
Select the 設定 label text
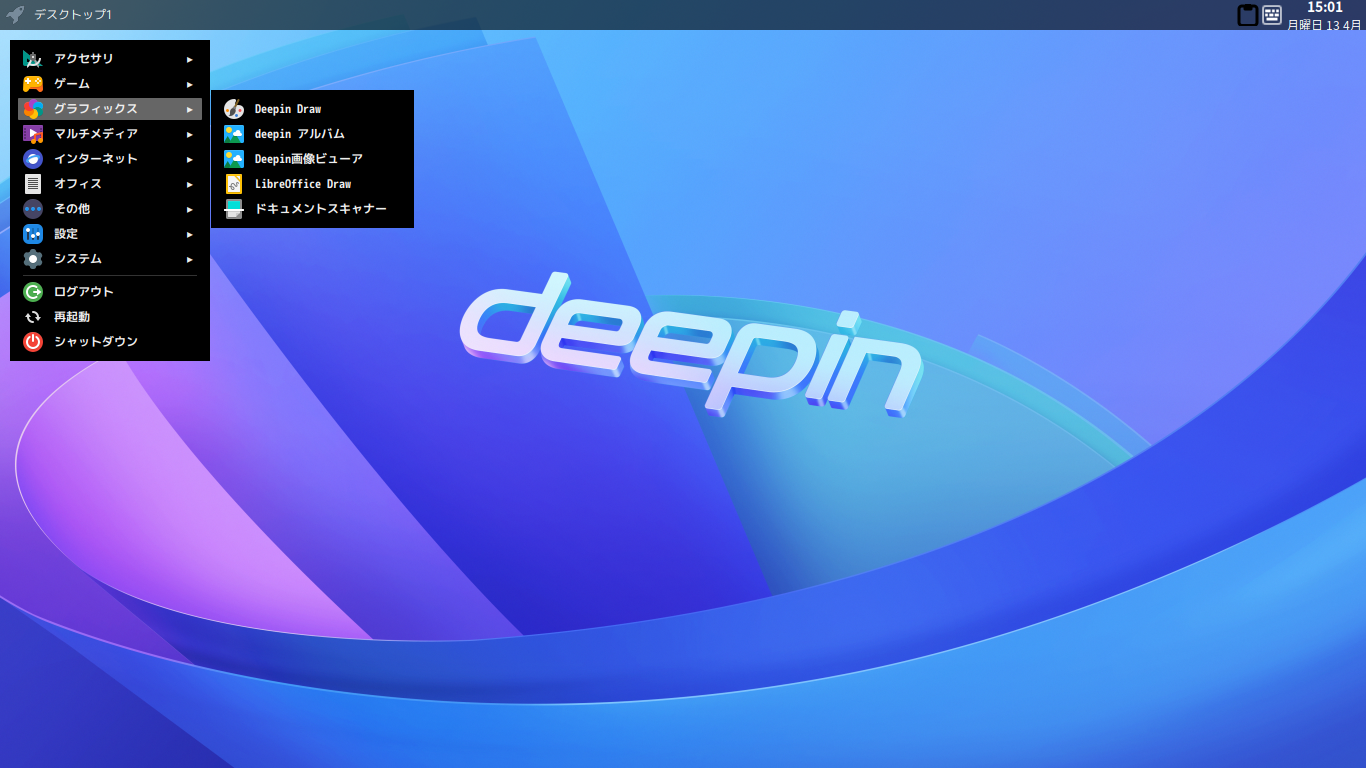(66, 234)
